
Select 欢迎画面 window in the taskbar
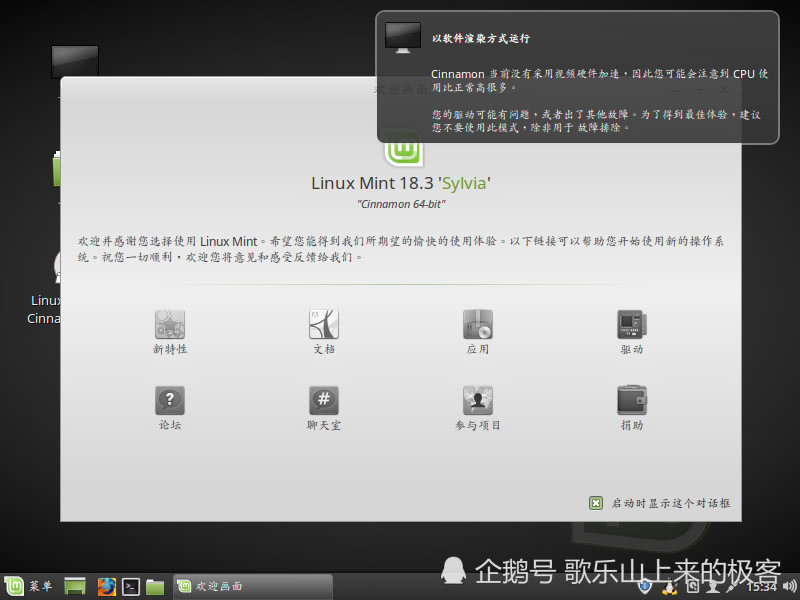[253, 586]
